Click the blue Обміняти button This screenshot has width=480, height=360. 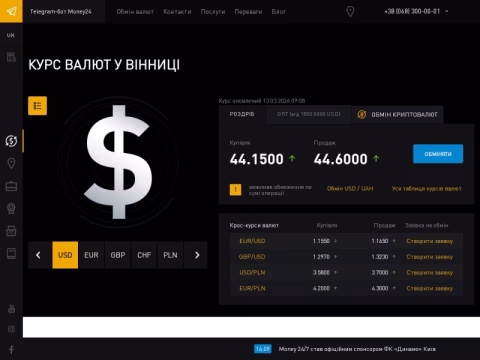(x=438, y=154)
